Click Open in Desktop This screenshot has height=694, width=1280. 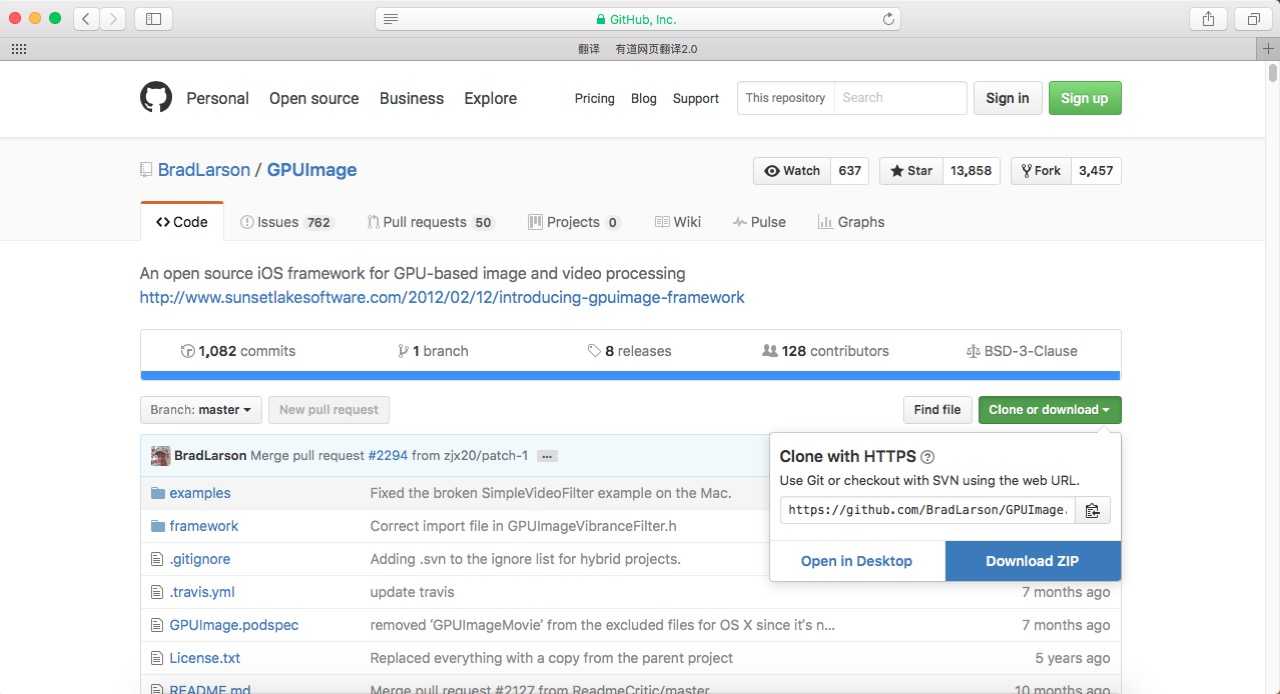coord(857,561)
